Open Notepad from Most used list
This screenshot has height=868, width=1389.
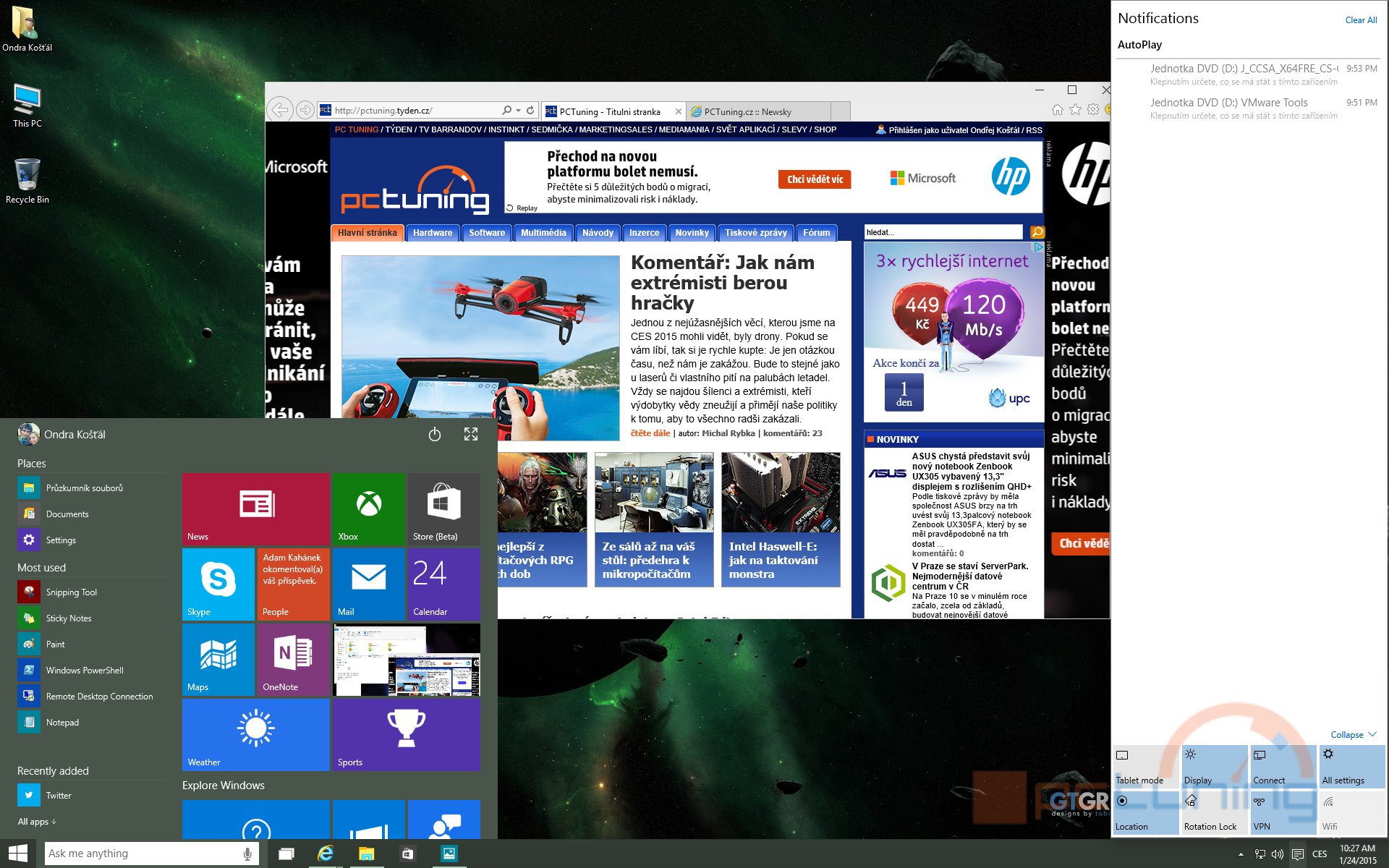[x=90, y=722]
